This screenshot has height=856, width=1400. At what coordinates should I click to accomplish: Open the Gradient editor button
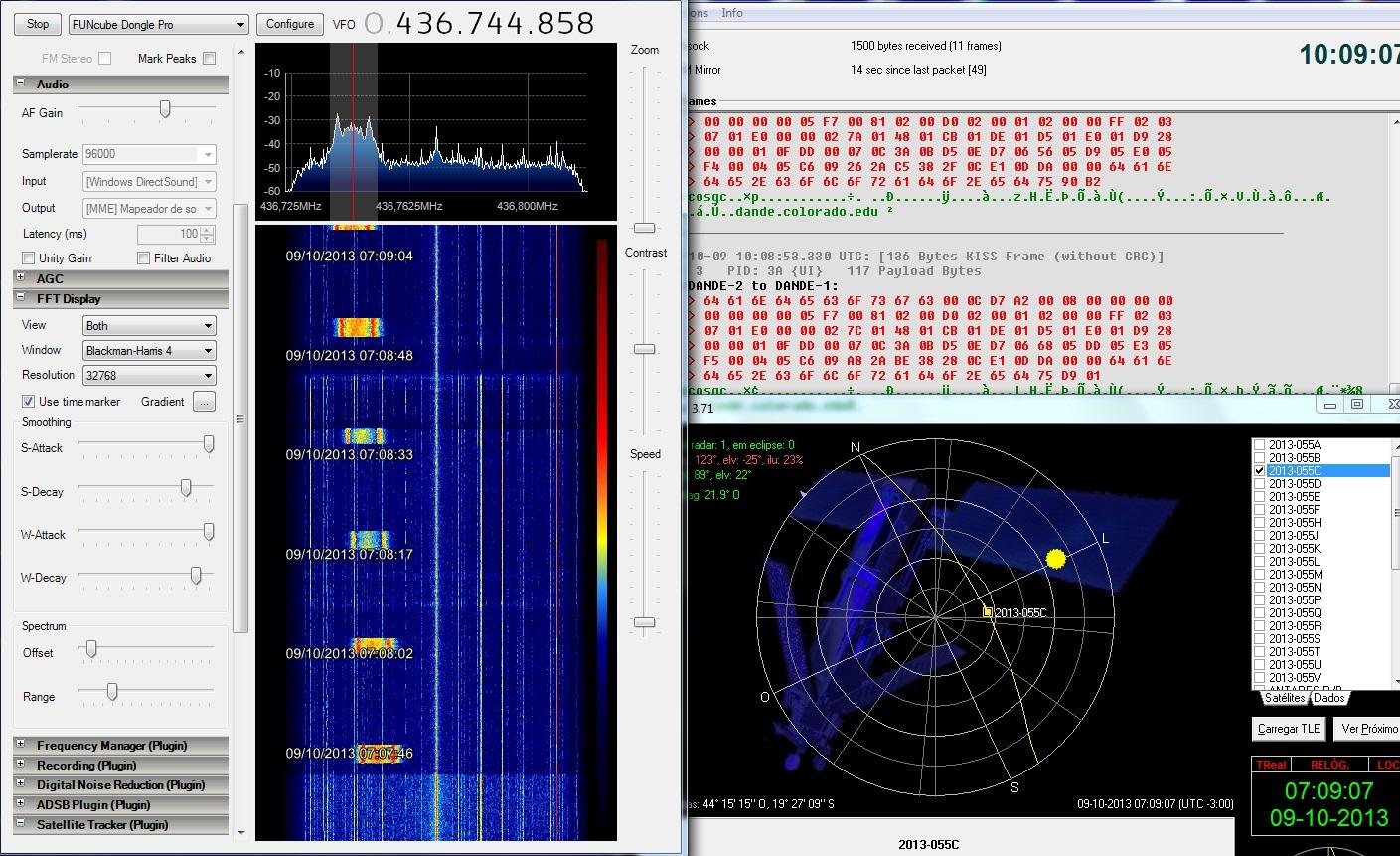tap(204, 402)
